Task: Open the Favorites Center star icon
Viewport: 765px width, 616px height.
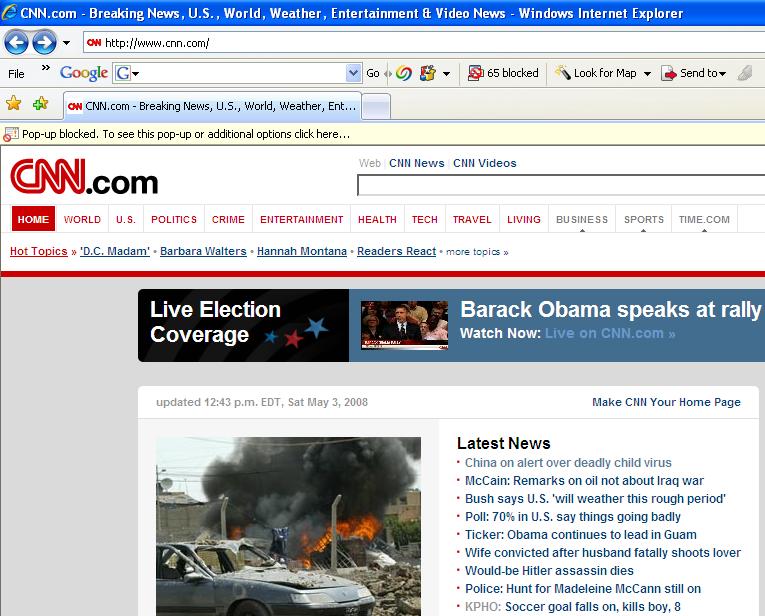Action: click(x=14, y=104)
